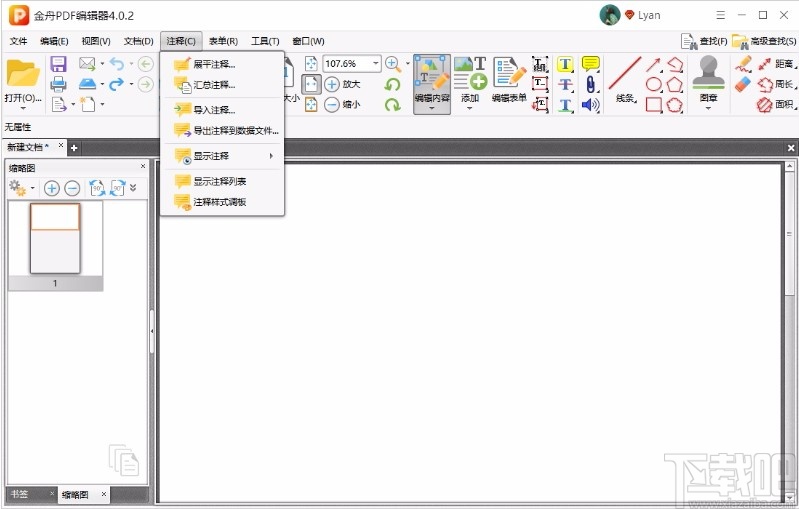Select the red oval shape tool
The height and width of the screenshot is (509, 799).
point(654,85)
